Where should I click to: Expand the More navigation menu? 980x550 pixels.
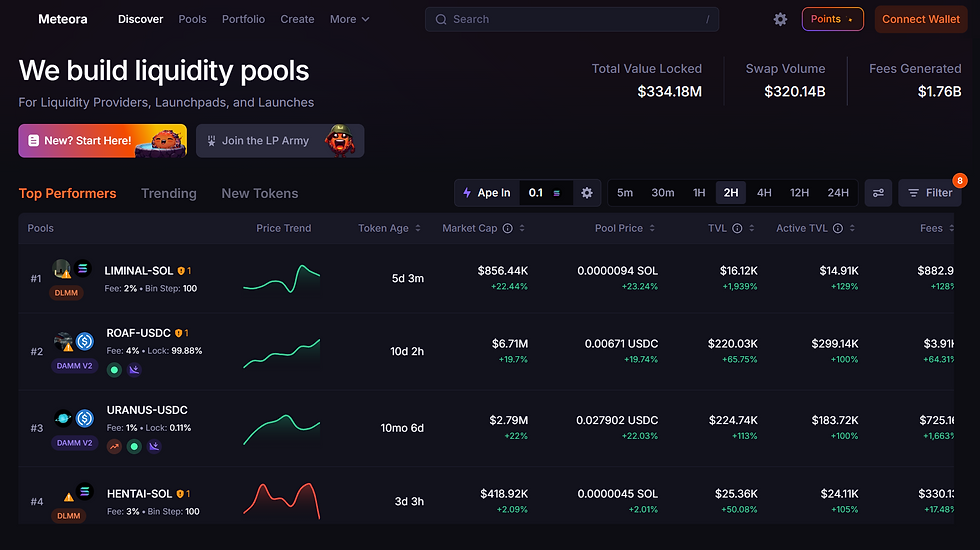[x=349, y=19]
